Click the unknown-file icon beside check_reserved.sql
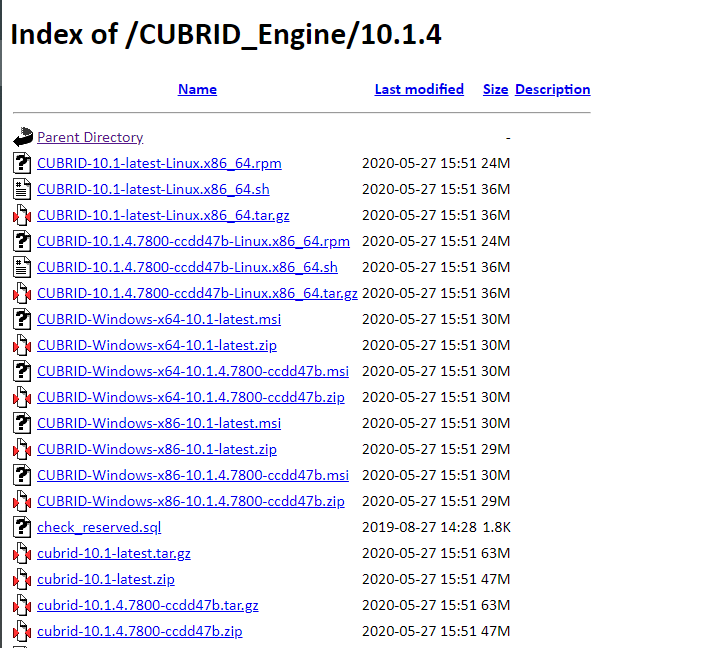The image size is (711, 648). pyautogui.click(x=22, y=527)
